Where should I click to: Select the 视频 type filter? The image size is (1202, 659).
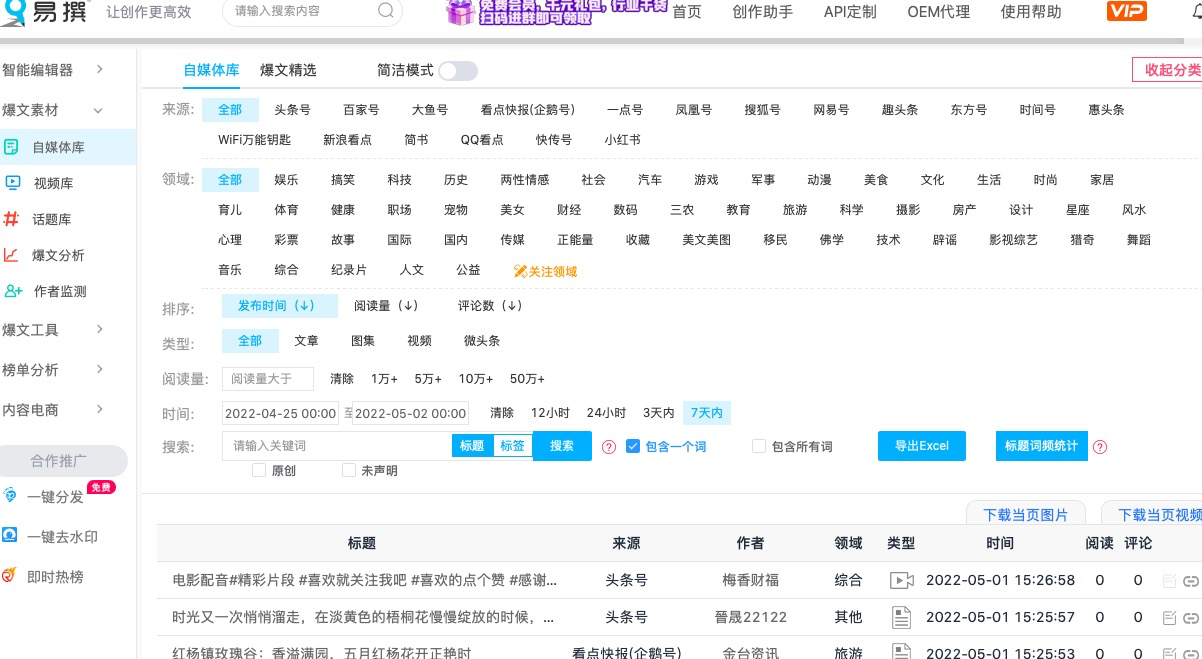tap(420, 341)
